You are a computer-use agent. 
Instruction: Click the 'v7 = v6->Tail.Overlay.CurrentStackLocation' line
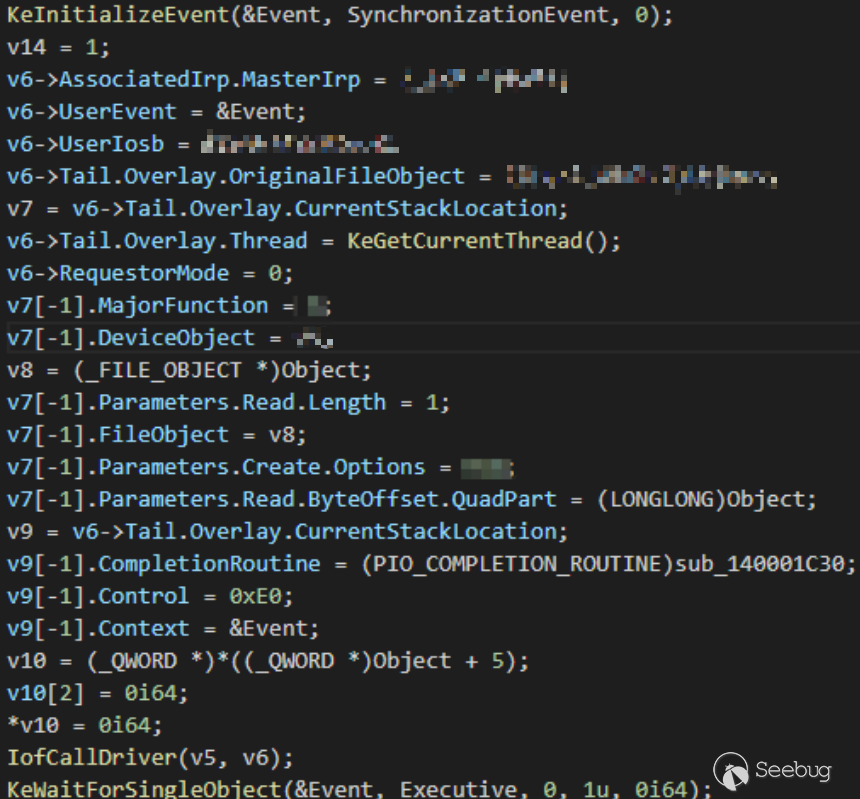point(287,209)
